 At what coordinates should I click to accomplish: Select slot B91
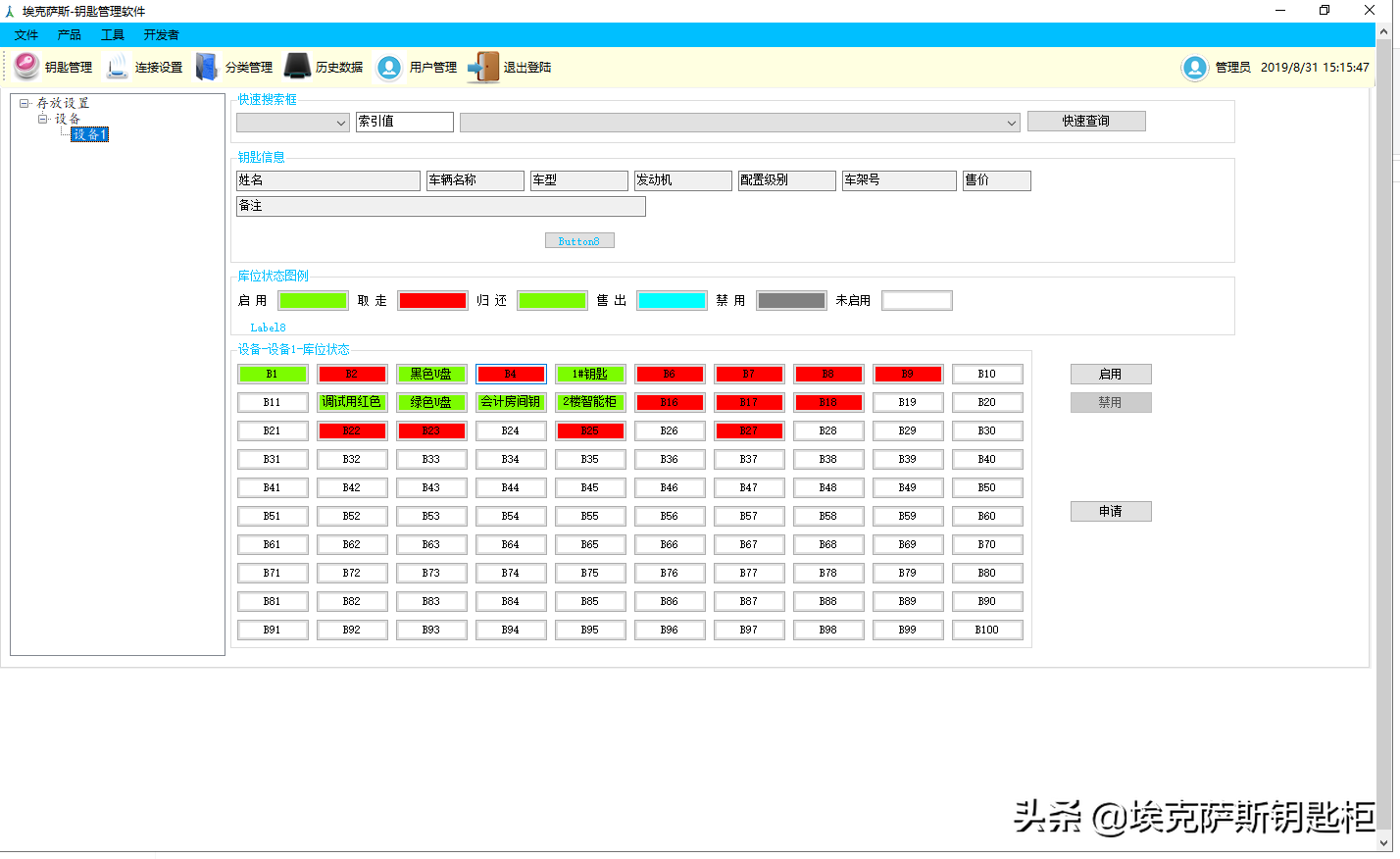(x=273, y=630)
